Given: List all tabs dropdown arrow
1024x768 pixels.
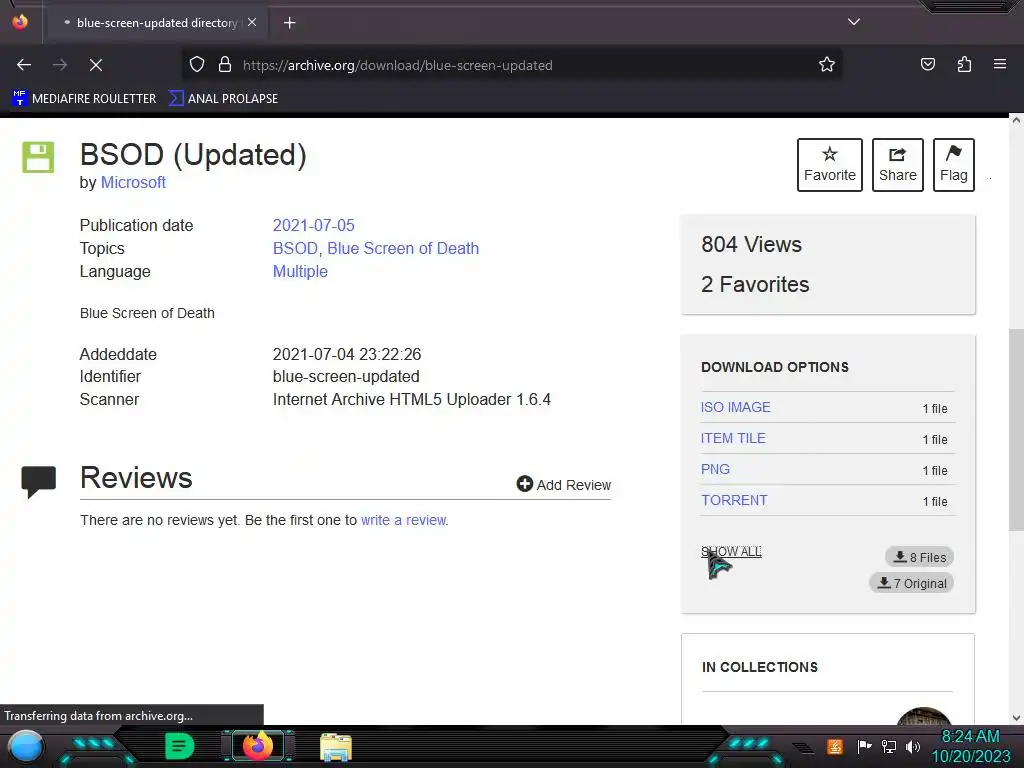Looking at the screenshot, I should pos(854,22).
